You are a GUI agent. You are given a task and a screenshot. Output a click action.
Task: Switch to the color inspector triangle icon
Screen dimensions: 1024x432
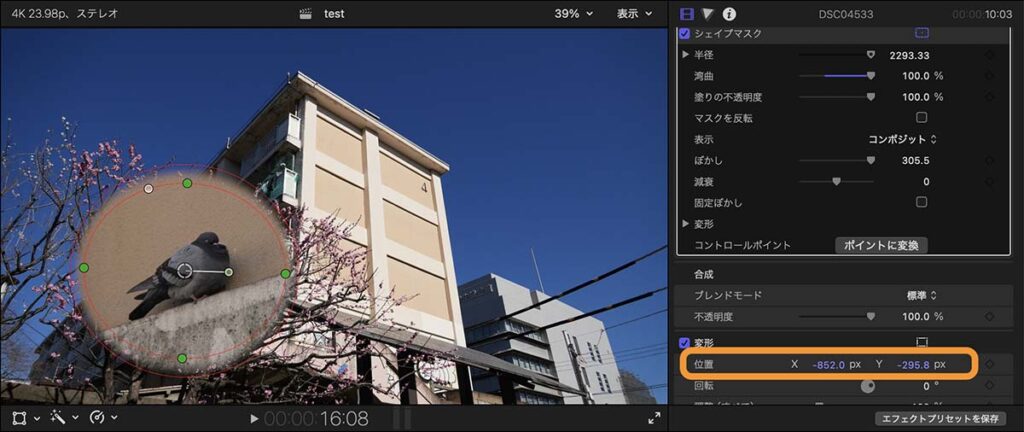(x=708, y=14)
